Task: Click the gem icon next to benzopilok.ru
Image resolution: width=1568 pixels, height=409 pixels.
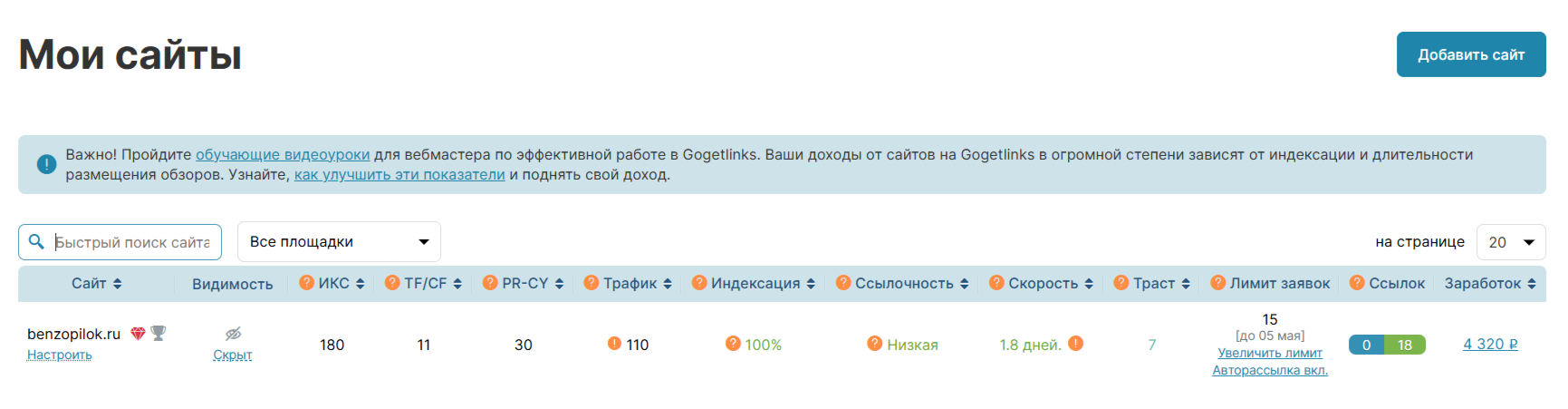Action: [x=138, y=334]
